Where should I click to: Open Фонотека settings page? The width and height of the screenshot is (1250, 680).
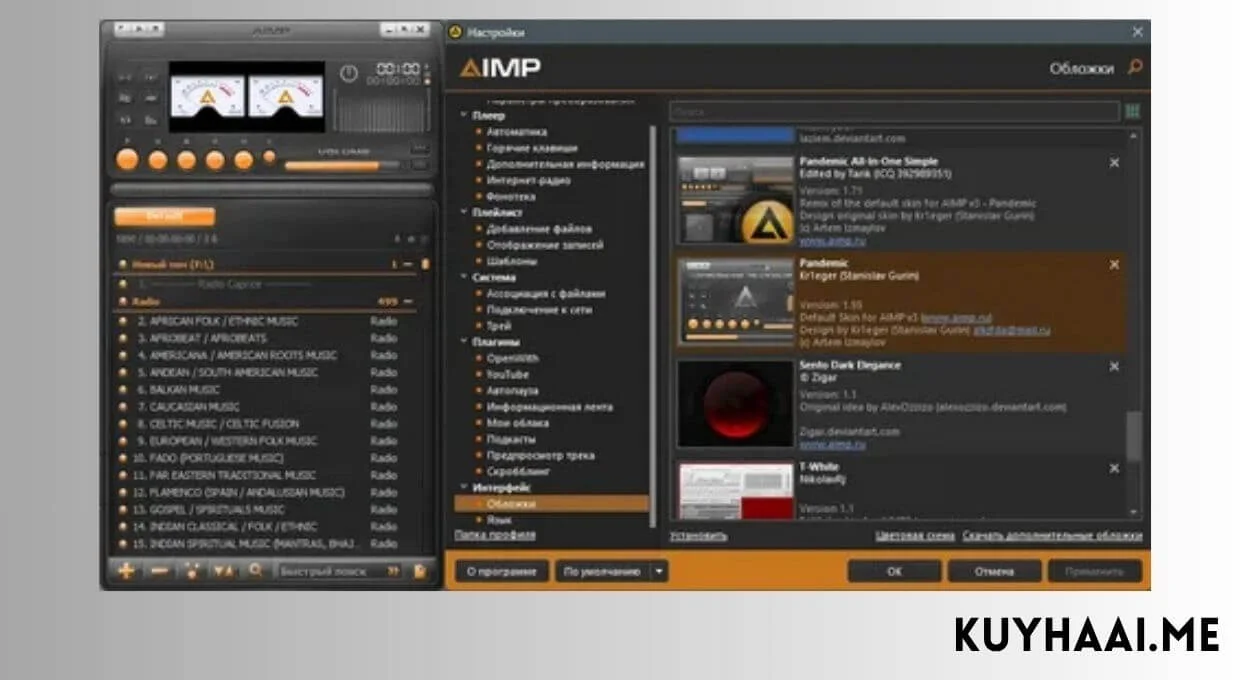tap(511, 196)
